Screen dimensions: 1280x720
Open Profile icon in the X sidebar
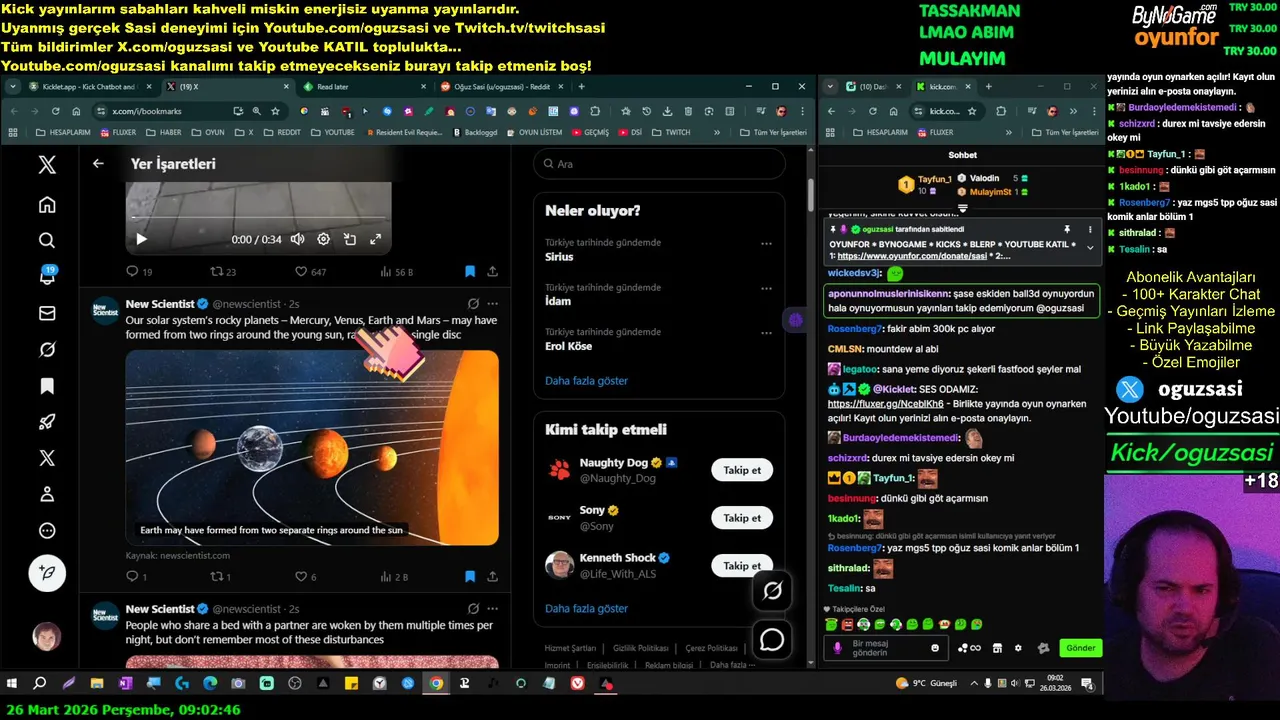47,494
